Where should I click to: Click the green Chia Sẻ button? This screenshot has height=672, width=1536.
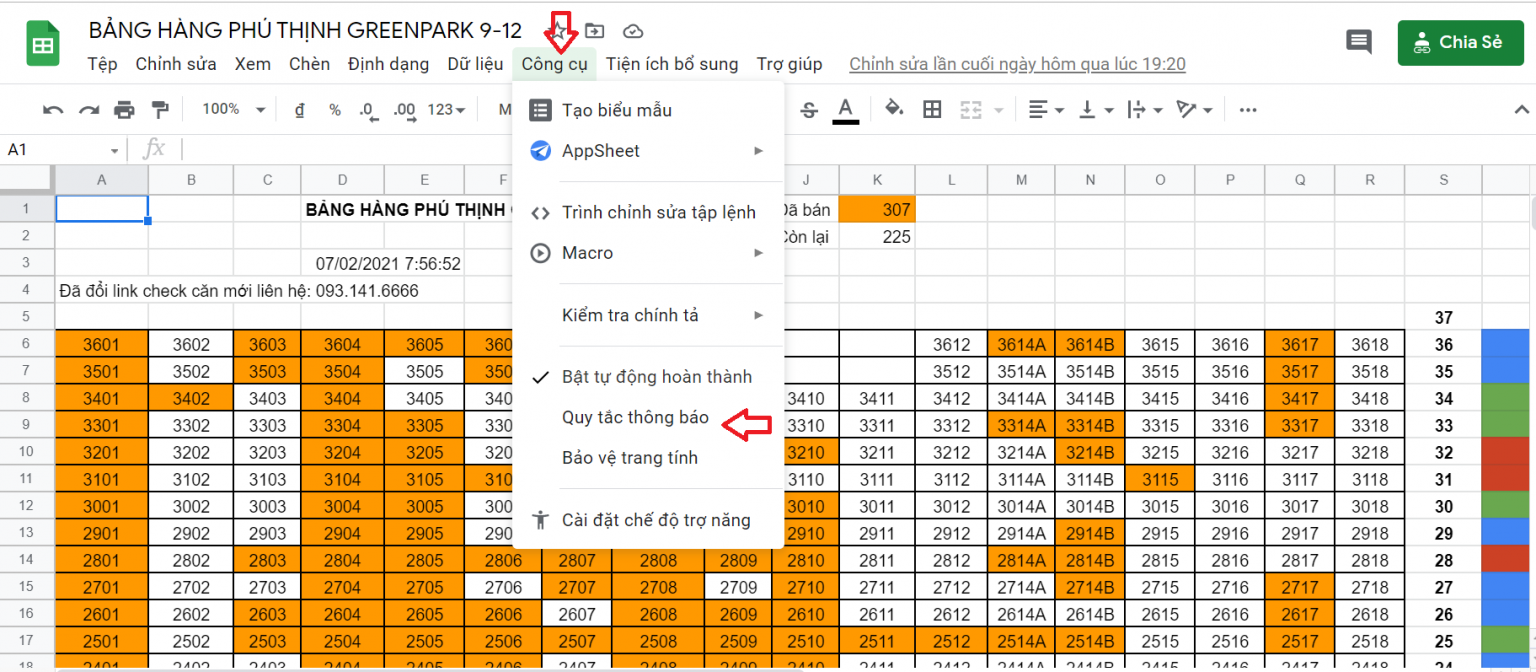pyautogui.click(x=1459, y=42)
